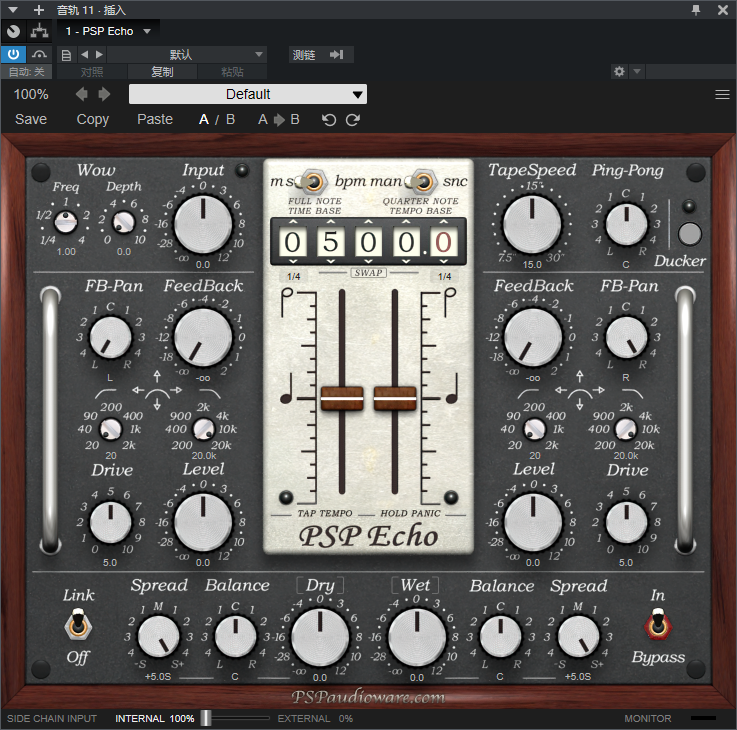737x730 pixels.
Task: Toggle the man/snc sync switch
Action: click(x=423, y=181)
